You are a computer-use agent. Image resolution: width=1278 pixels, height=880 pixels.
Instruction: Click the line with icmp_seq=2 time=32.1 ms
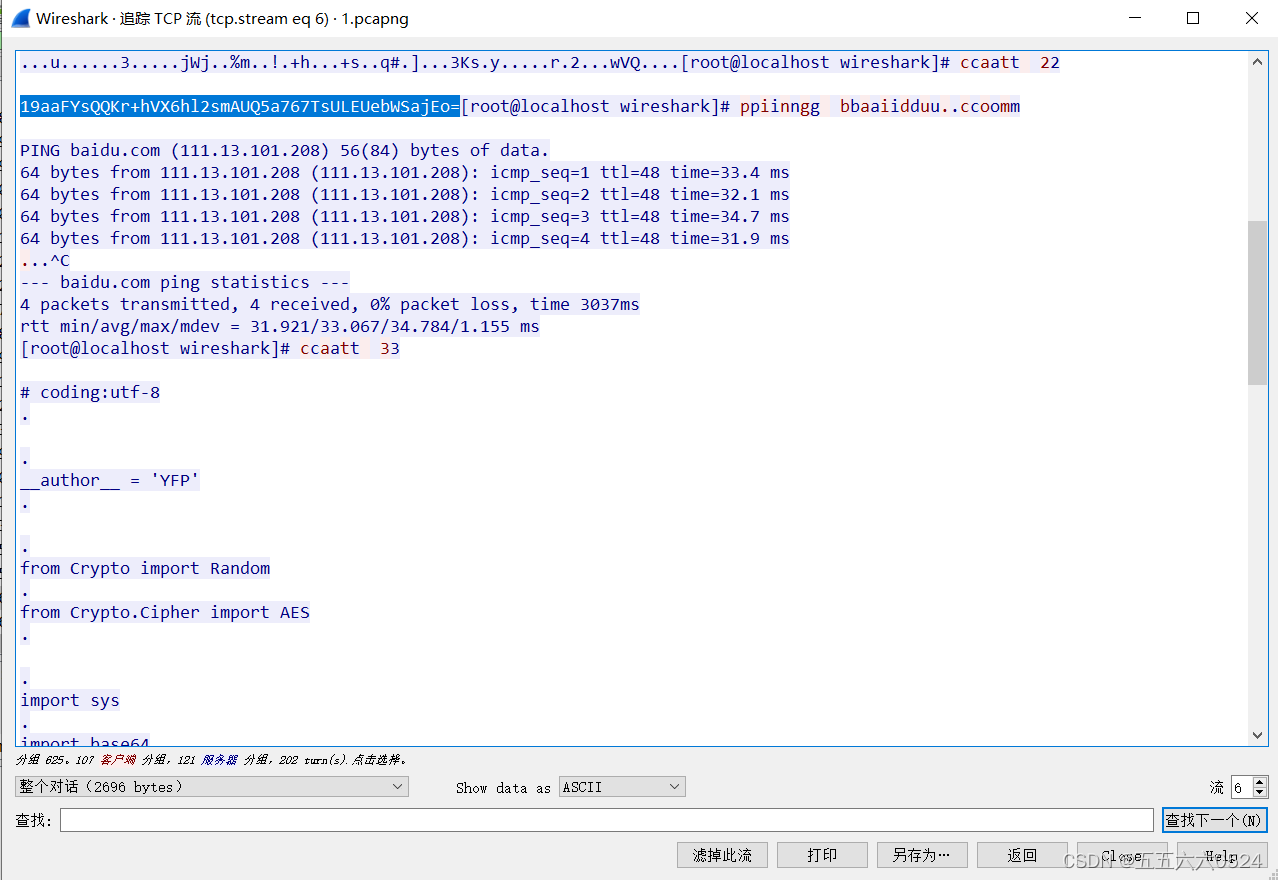[x=405, y=194]
